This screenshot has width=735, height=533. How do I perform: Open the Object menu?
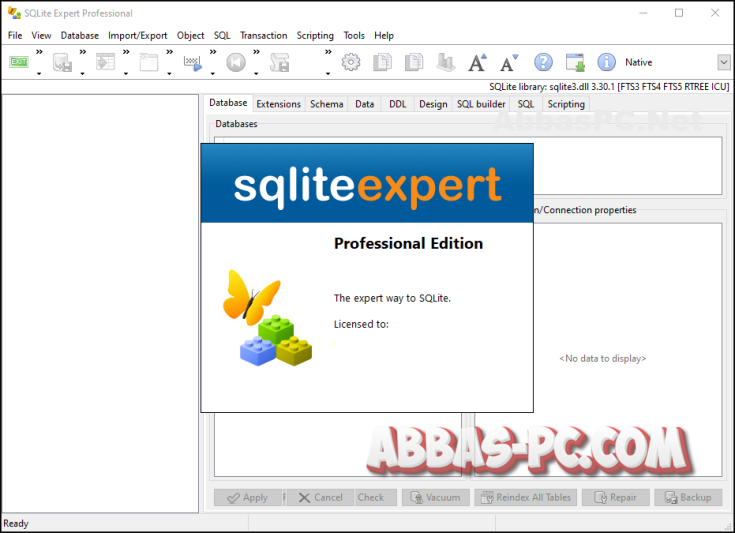(x=190, y=36)
